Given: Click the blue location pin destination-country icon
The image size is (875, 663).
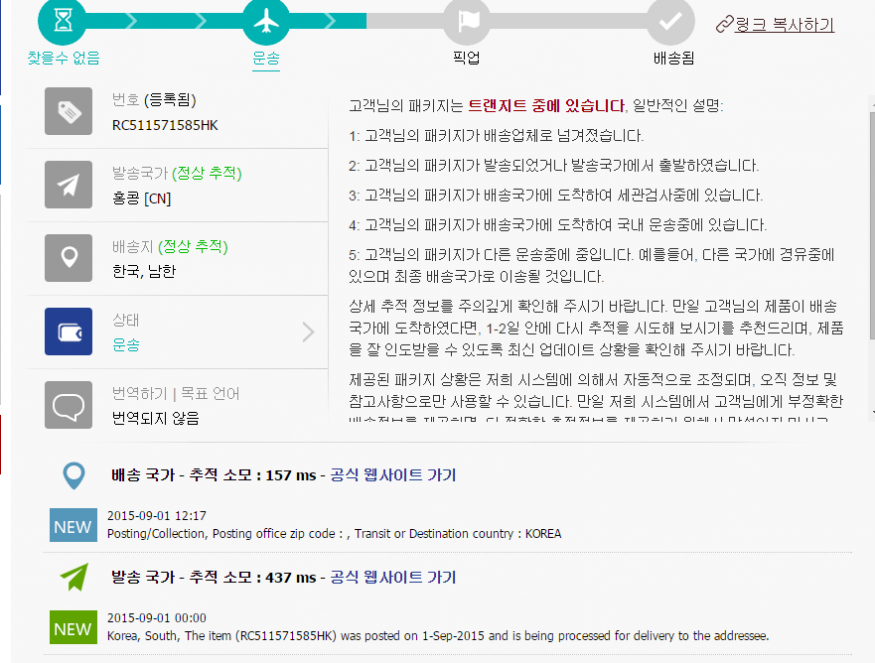Looking at the screenshot, I should tap(73, 476).
